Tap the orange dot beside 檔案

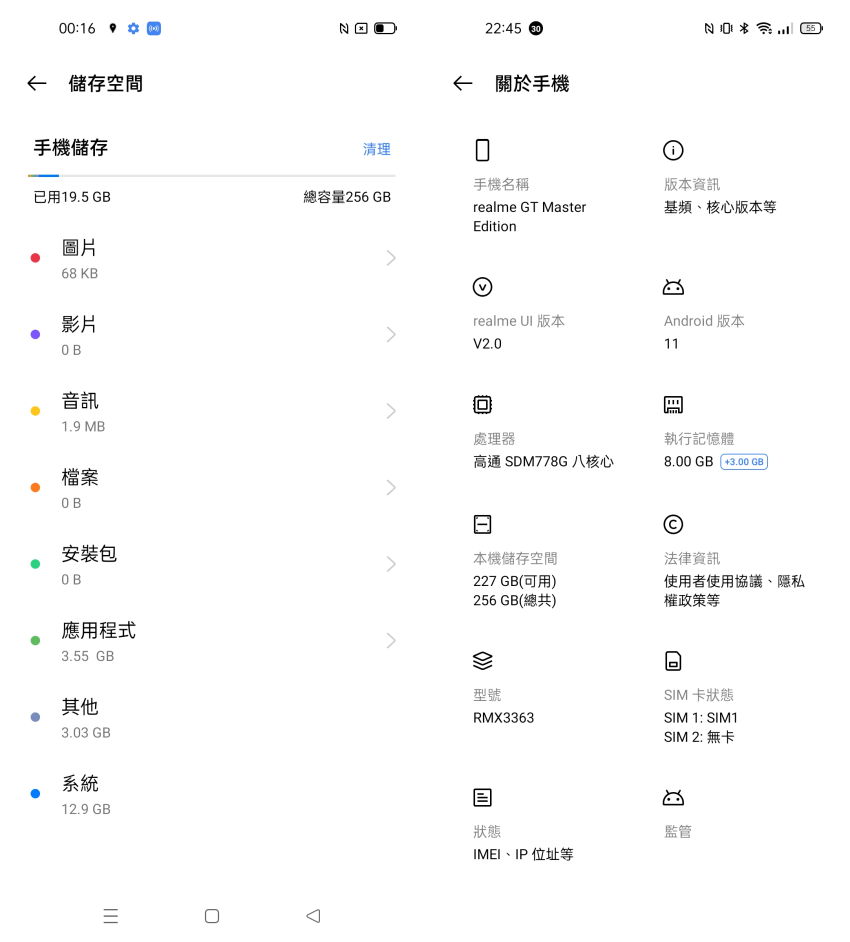click(x=35, y=487)
